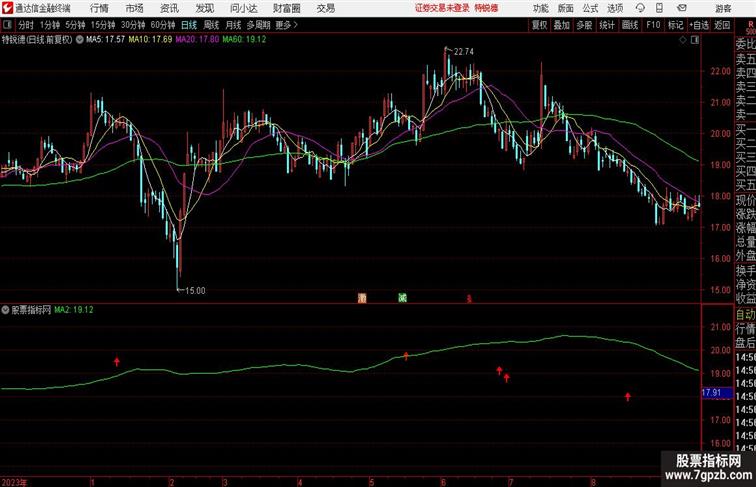The image size is (756, 487).
Task: Click the 17.91 current price tag
Action: point(717,393)
